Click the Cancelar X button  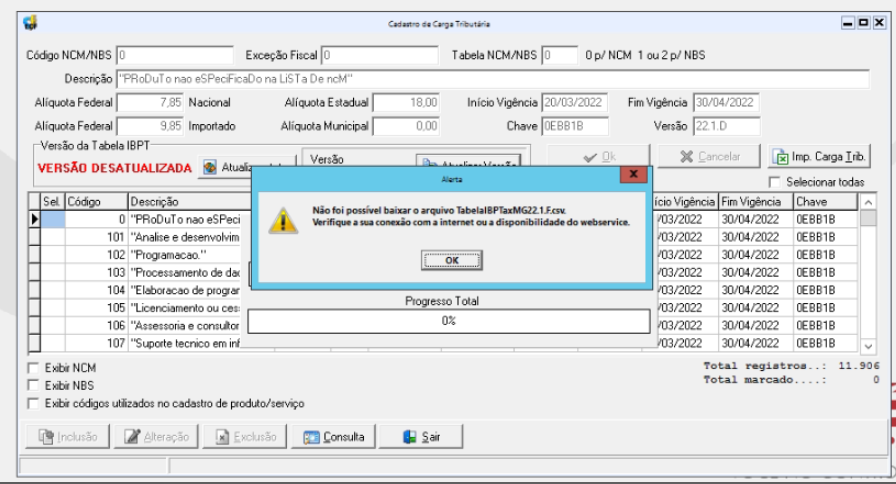pos(709,157)
